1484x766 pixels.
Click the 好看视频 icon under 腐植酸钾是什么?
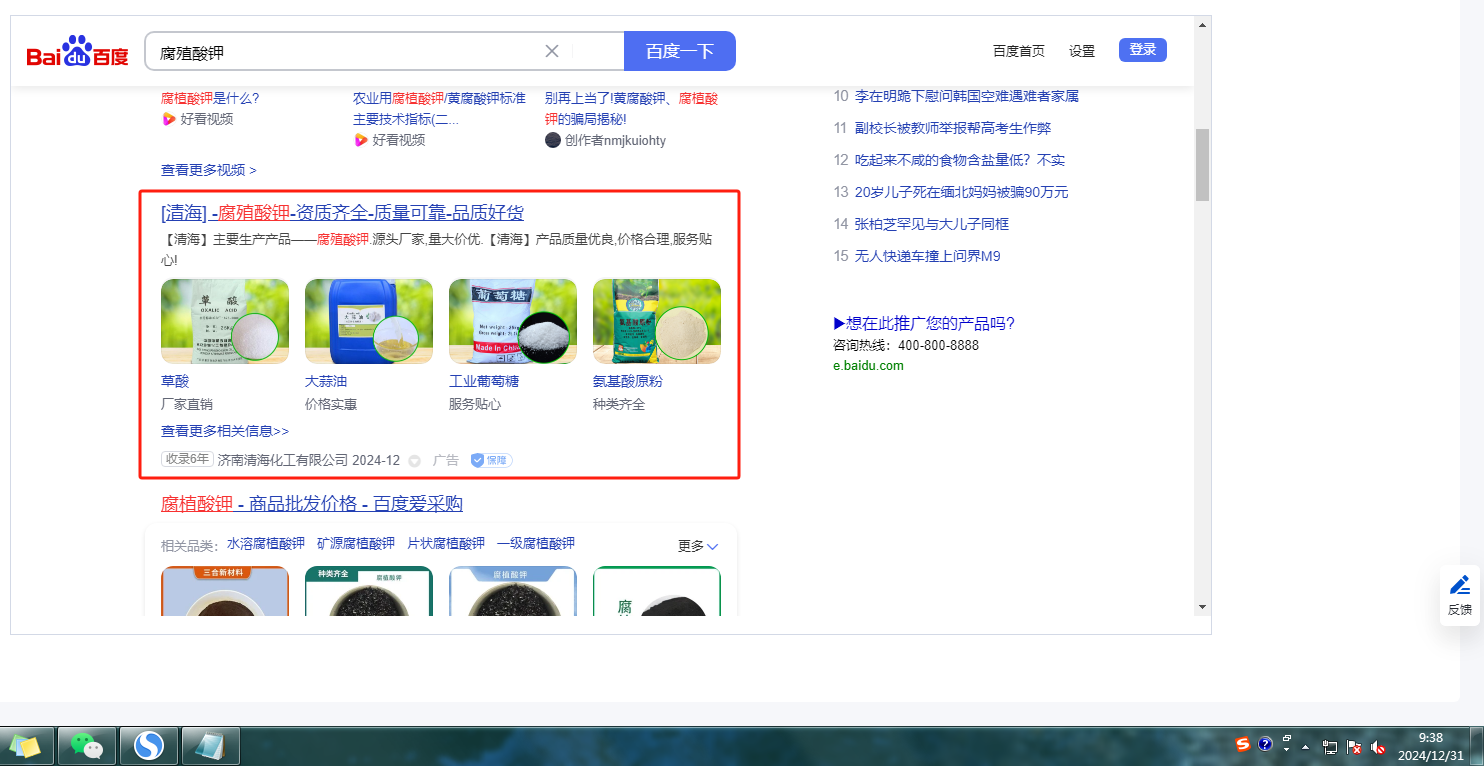[x=168, y=119]
